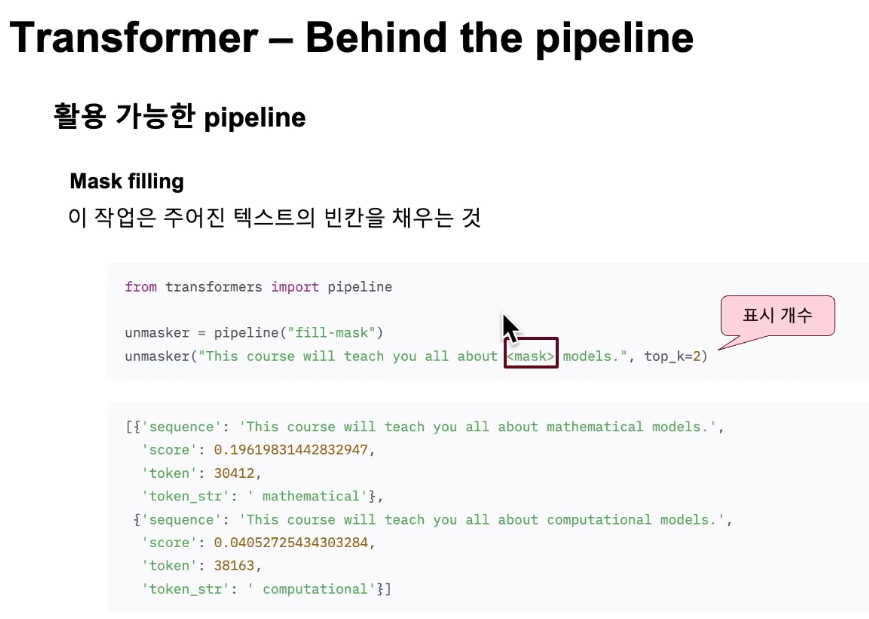The height and width of the screenshot is (619, 869).
Task: Click the ' mathematical' token_str value
Action: (307, 496)
